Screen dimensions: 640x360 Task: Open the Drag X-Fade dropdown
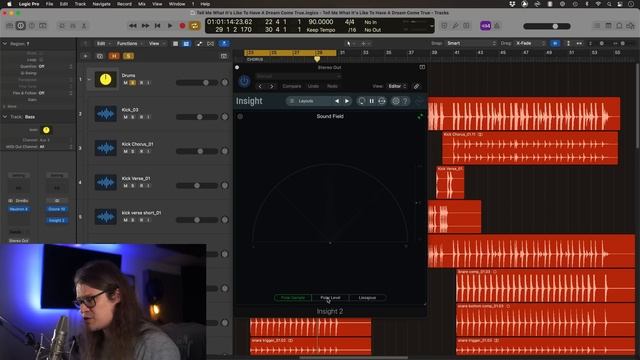[x=529, y=43]
